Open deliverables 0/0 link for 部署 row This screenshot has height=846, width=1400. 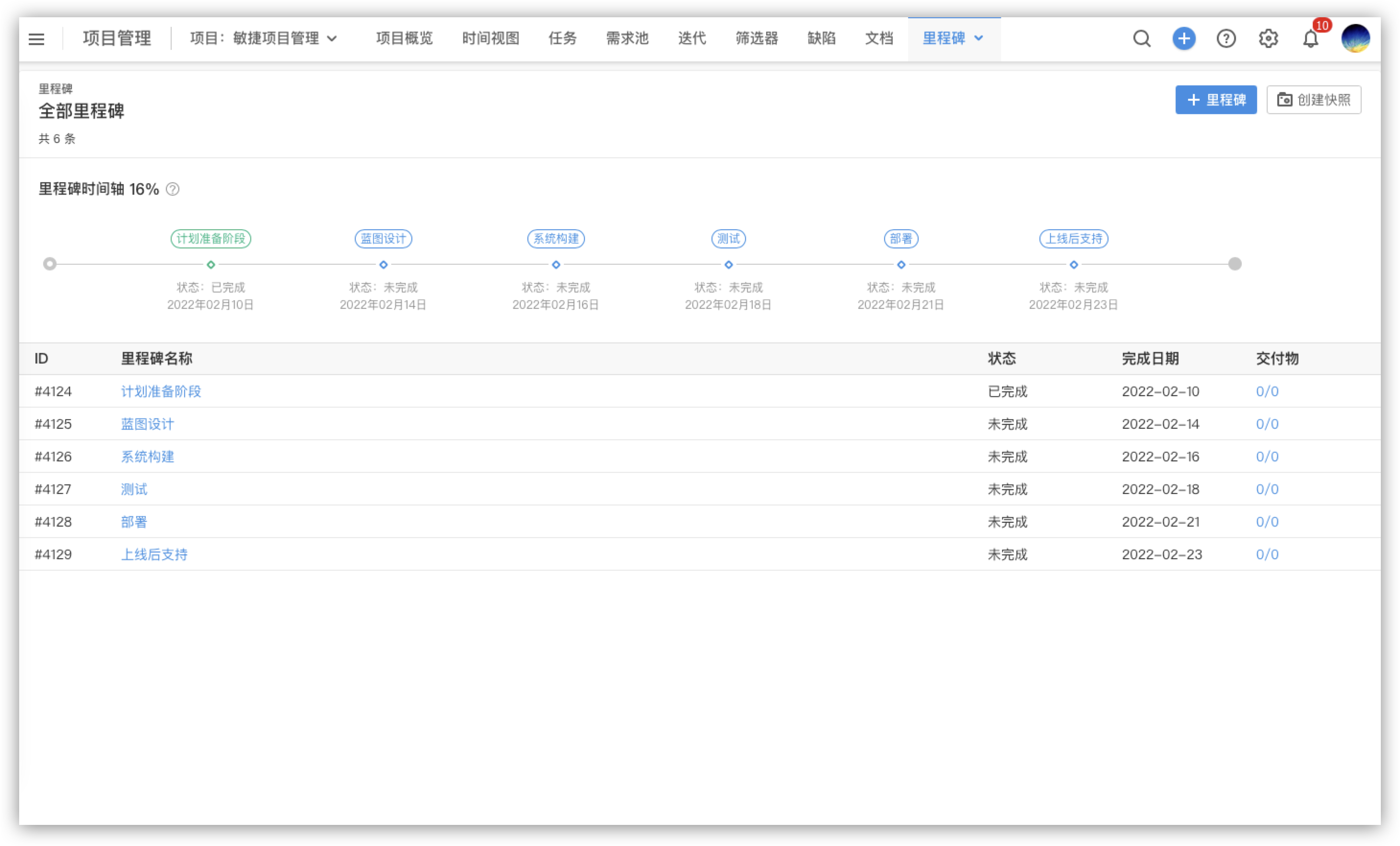pyautogui.click(x=1267, y=522)
